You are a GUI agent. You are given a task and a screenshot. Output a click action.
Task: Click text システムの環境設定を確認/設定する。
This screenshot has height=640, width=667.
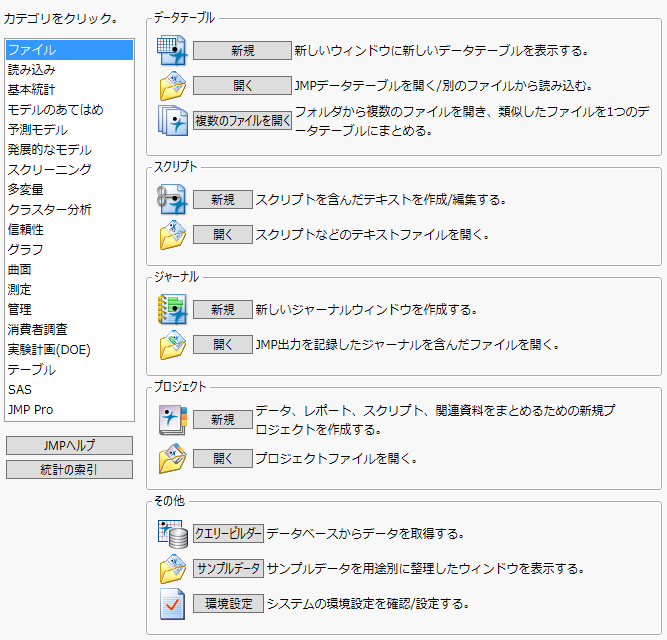pyautogui.click(x=368, y=604)
